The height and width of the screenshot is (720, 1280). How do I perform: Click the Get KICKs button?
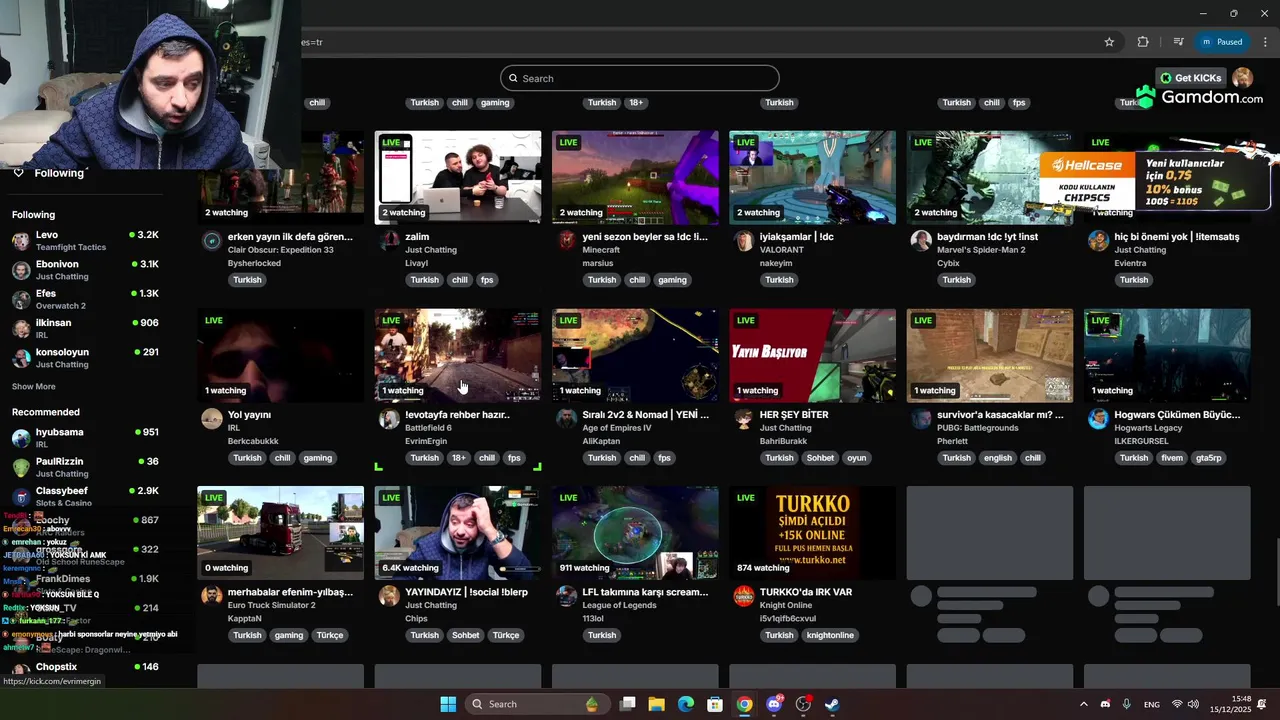pos(1190,78)
